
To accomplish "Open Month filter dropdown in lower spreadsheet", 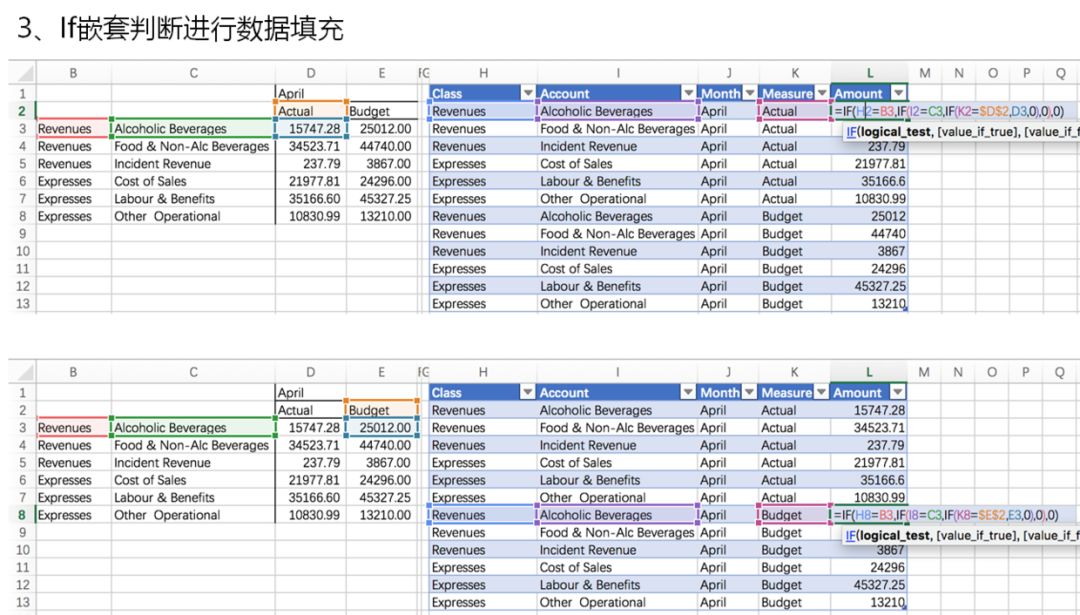I will click(x=748, y=392).
